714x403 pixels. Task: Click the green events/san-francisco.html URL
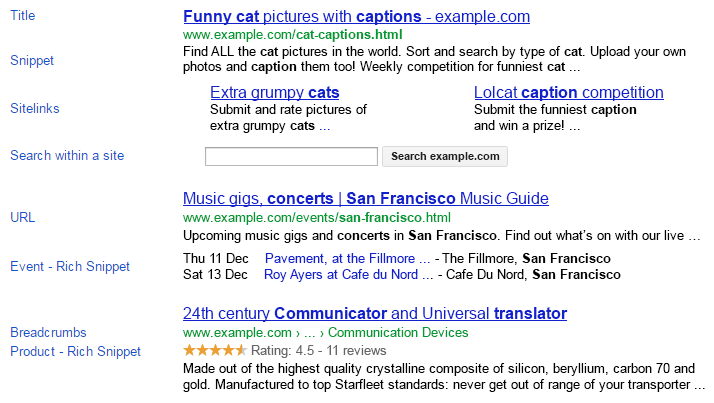tap(317, 217)
